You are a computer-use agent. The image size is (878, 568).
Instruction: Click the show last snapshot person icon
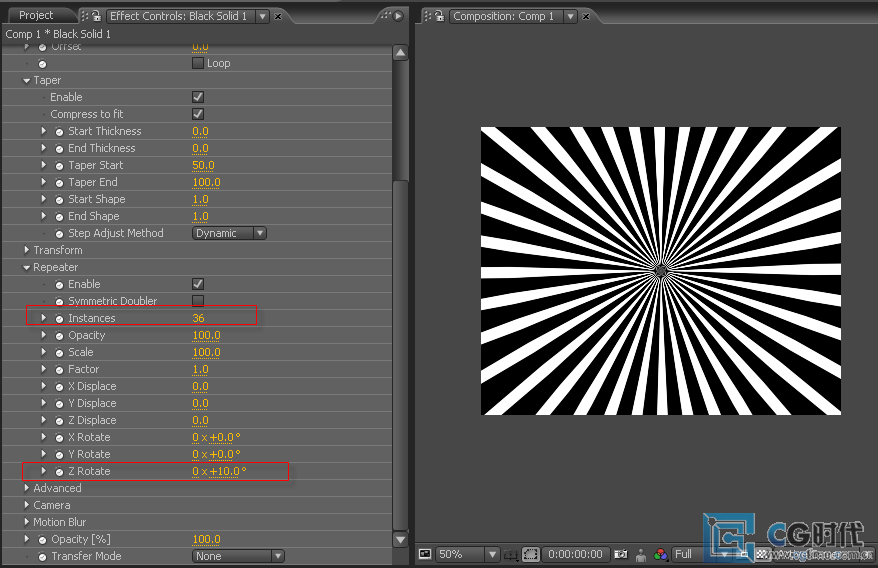[x=641, y=555]
